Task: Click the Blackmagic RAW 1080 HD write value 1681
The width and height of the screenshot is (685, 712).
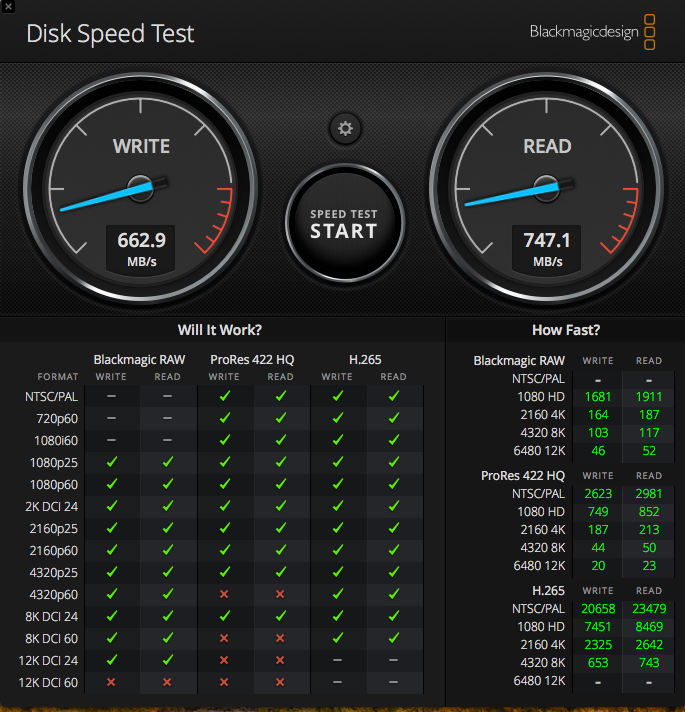Action: [598, 397]
